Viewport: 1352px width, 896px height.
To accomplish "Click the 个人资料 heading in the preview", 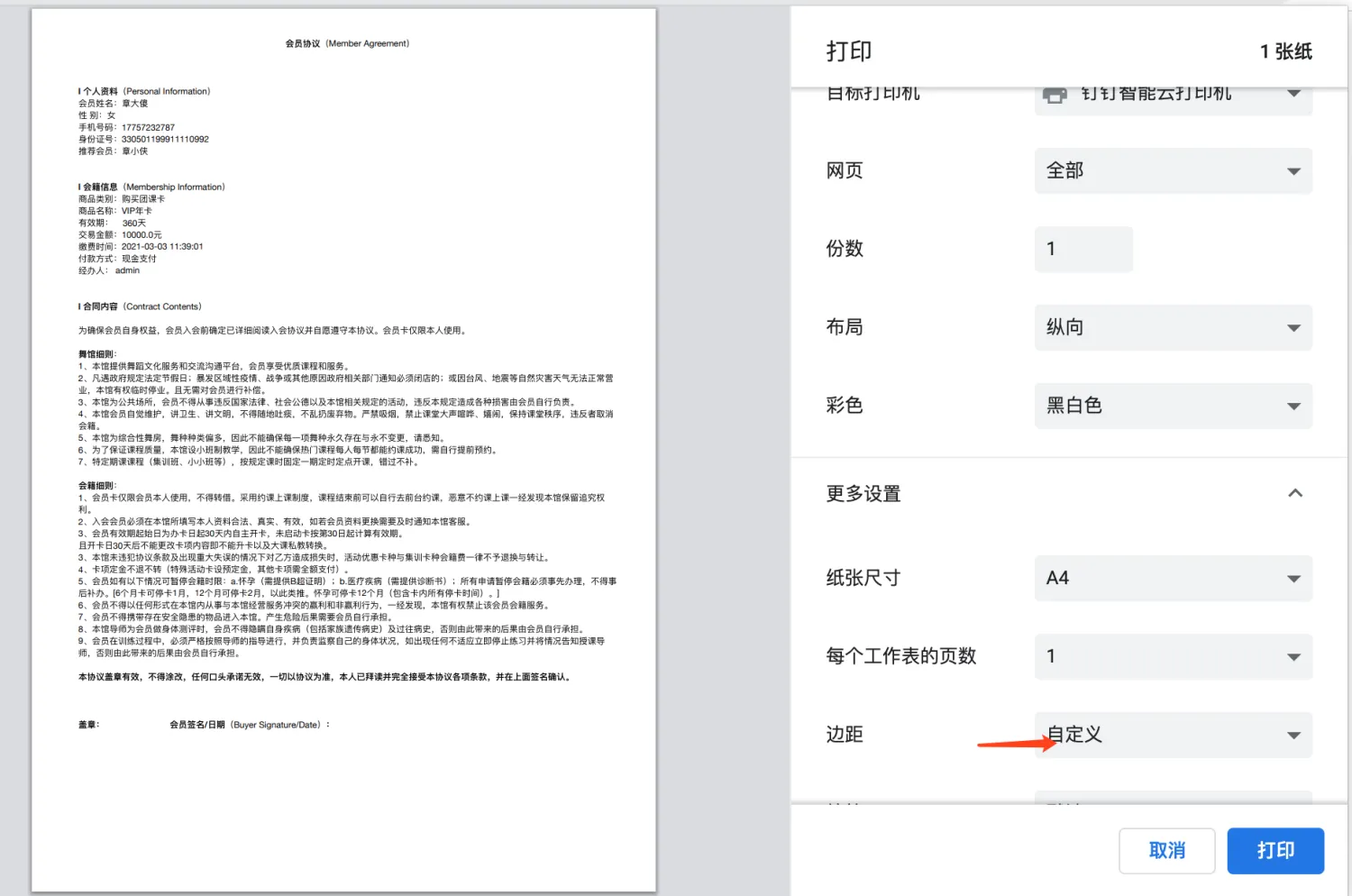I will coord(145,91).
